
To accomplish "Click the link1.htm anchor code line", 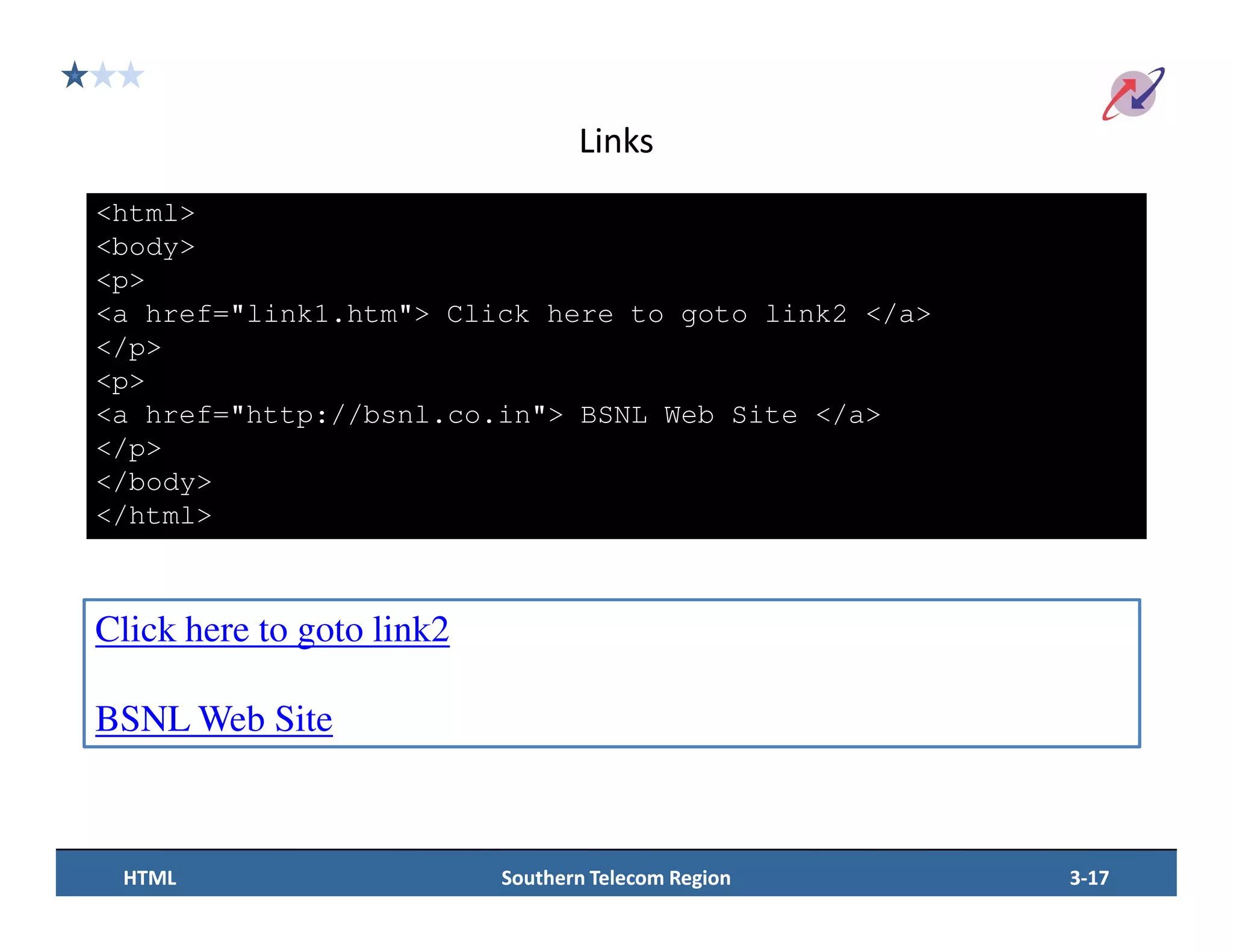I will click(513, 314).
